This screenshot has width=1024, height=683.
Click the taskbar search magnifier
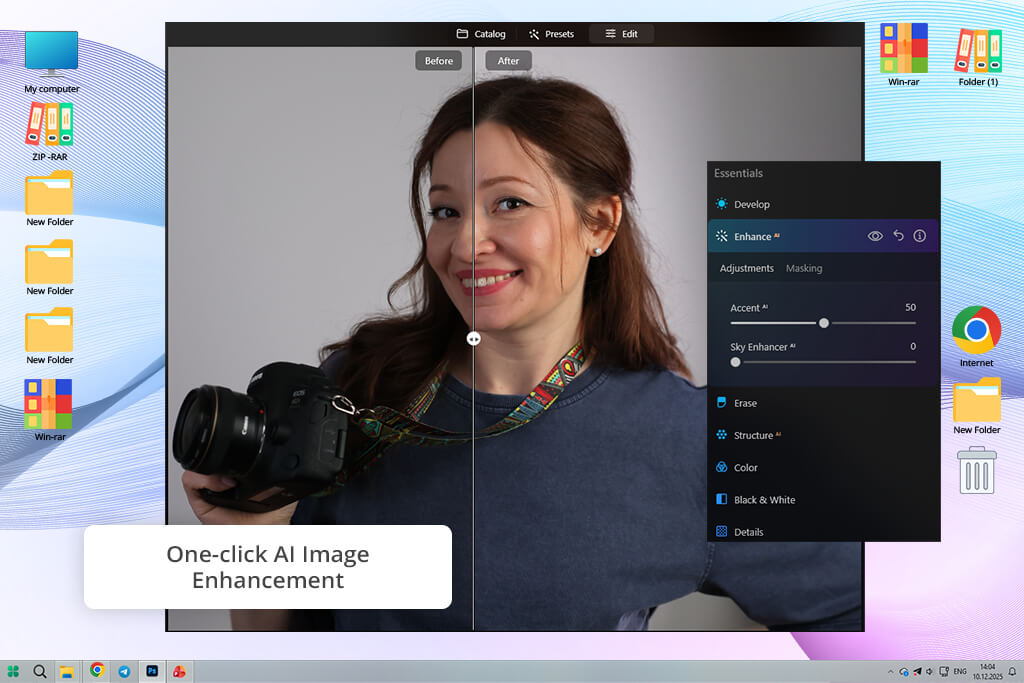coord(40,671)
